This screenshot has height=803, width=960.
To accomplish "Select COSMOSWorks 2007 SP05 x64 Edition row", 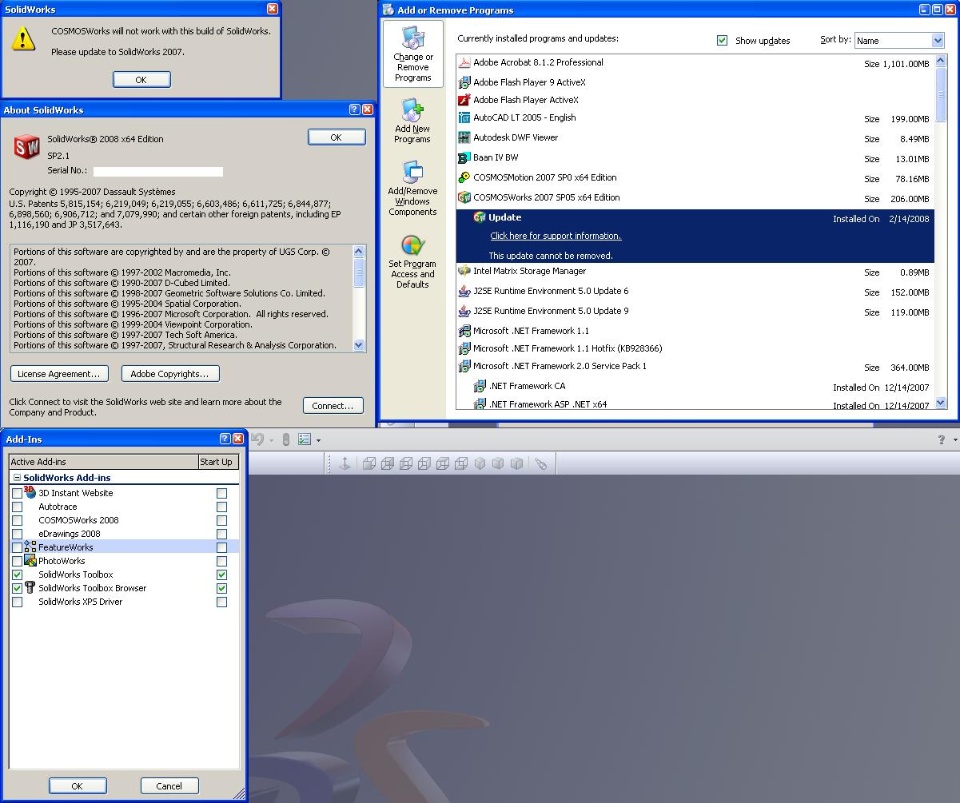I will pos(695,198).
